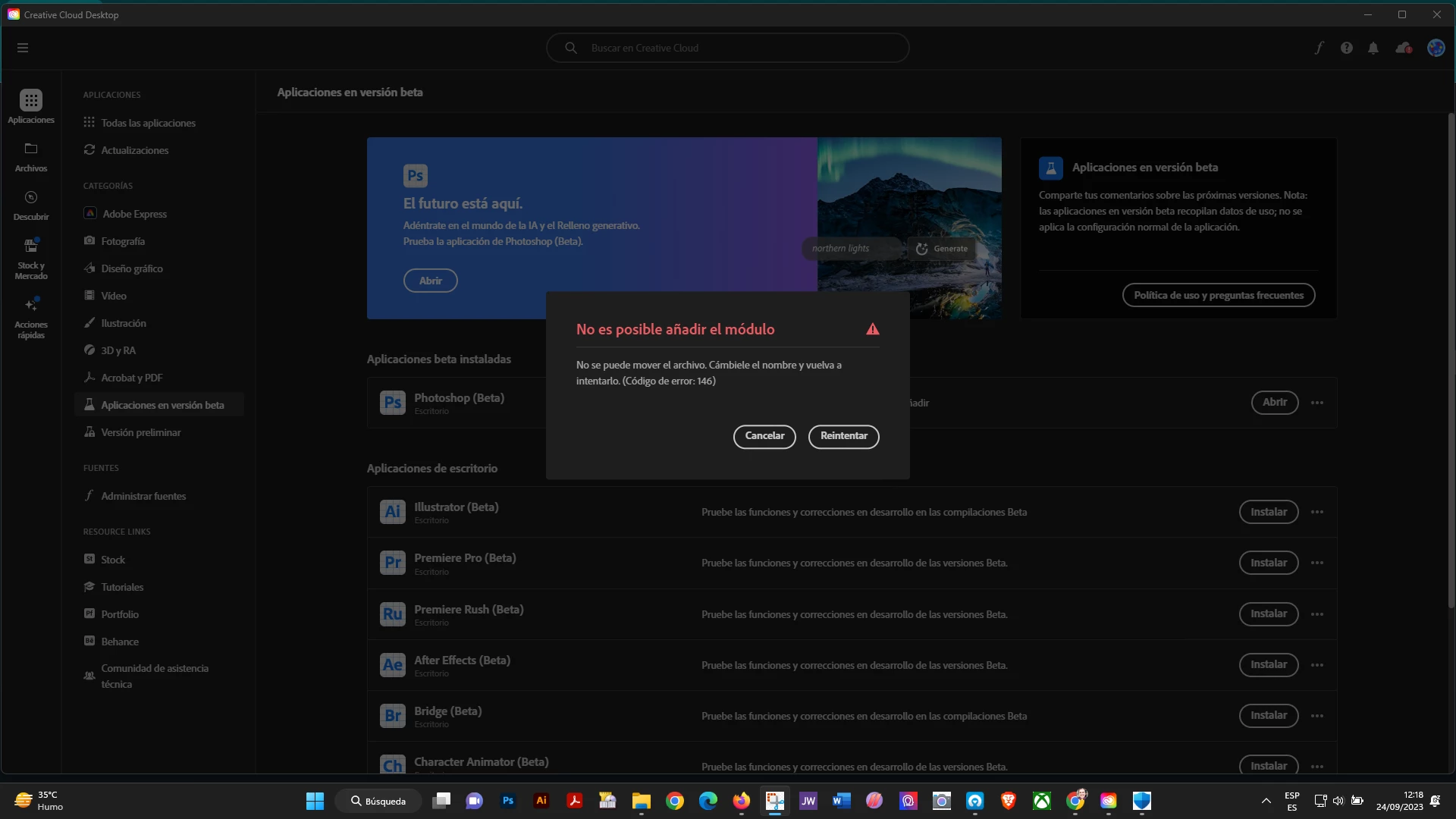
Task: Select the Fotografía category
Action: pyautogui.click(x=123, y=241)
